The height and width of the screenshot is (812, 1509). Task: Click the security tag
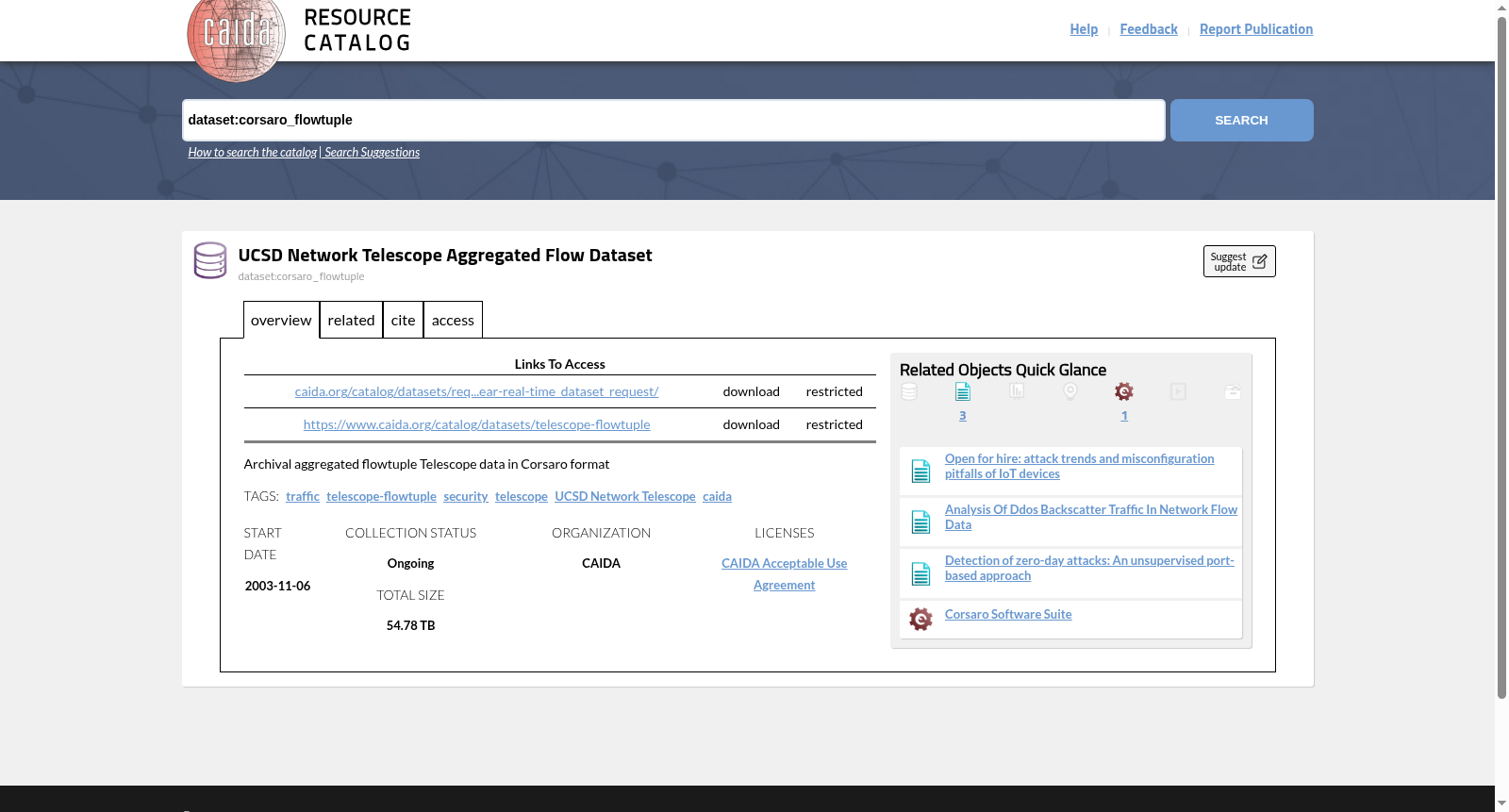pyautogui.click(x=466, y=496)
